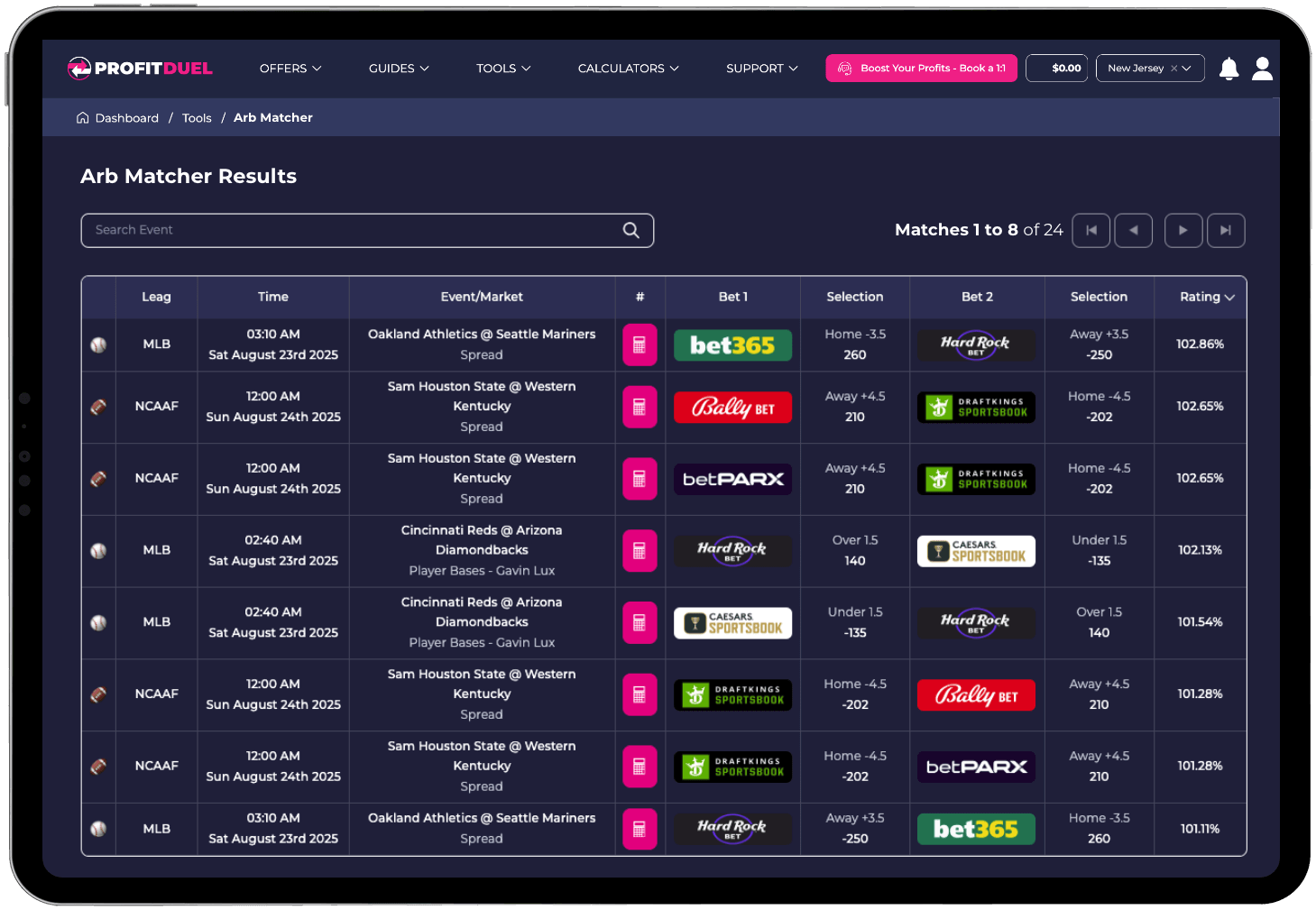Click the Boost Your Profits - Book a 1:1 button

[x=921, y=69]
